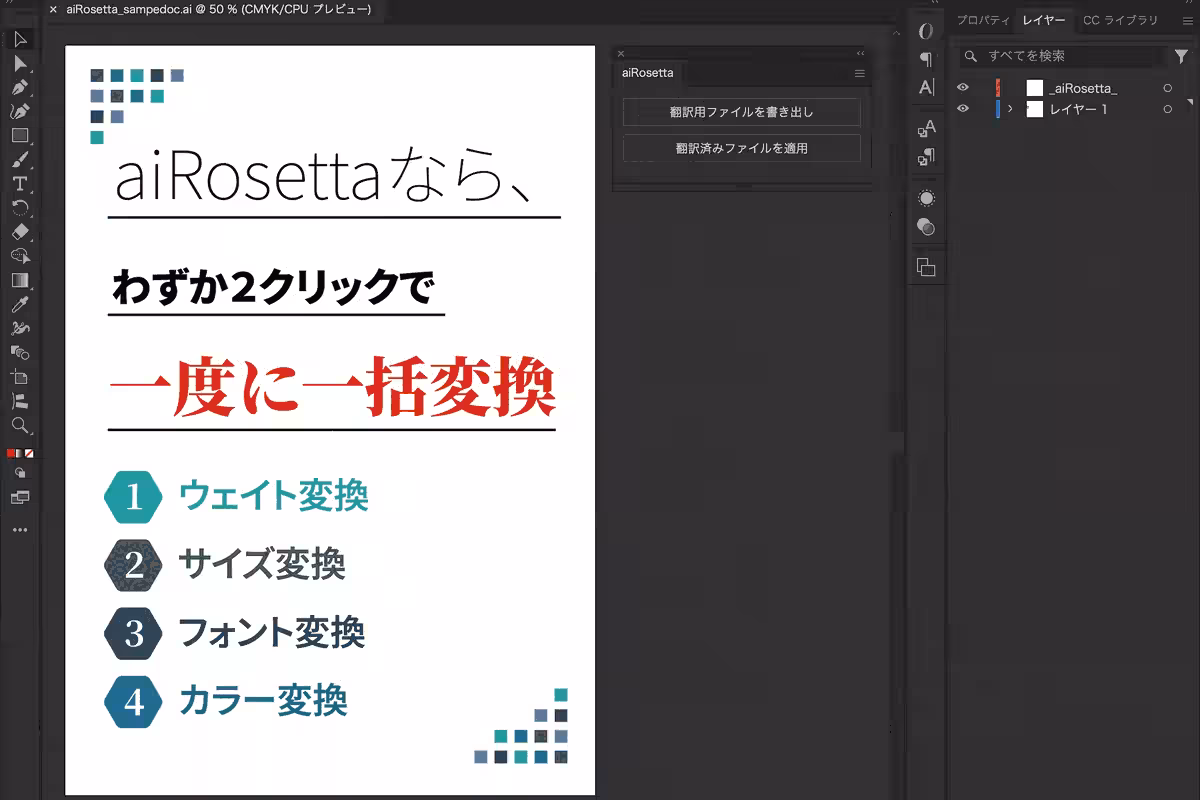The image size is (1200, 800).
Task: Open the Pathfinder panel icon
Action: [x=926, y=267]
